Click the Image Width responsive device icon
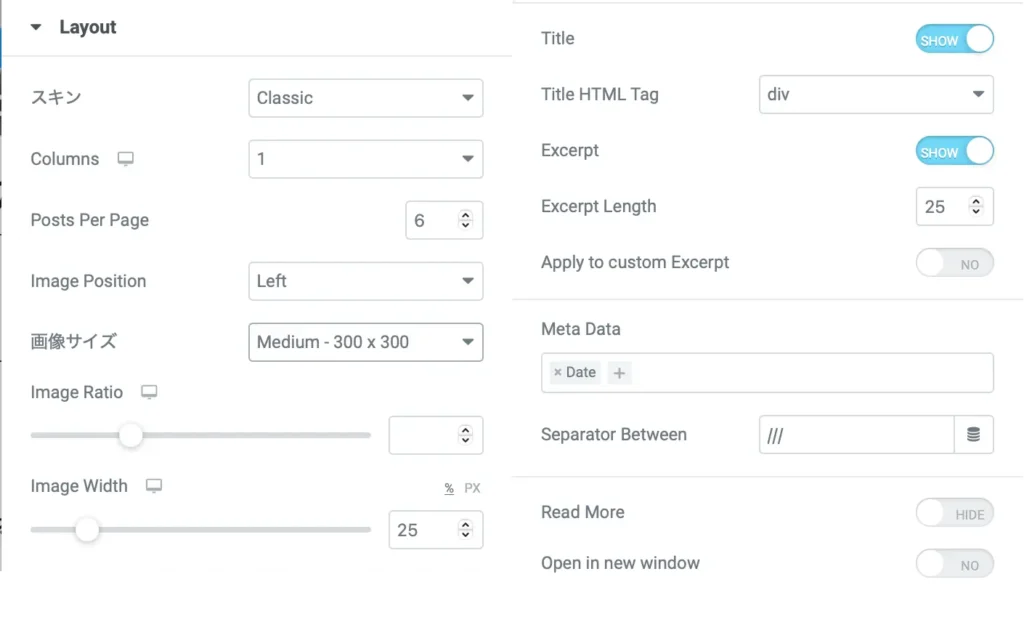 tap(154, 486)
